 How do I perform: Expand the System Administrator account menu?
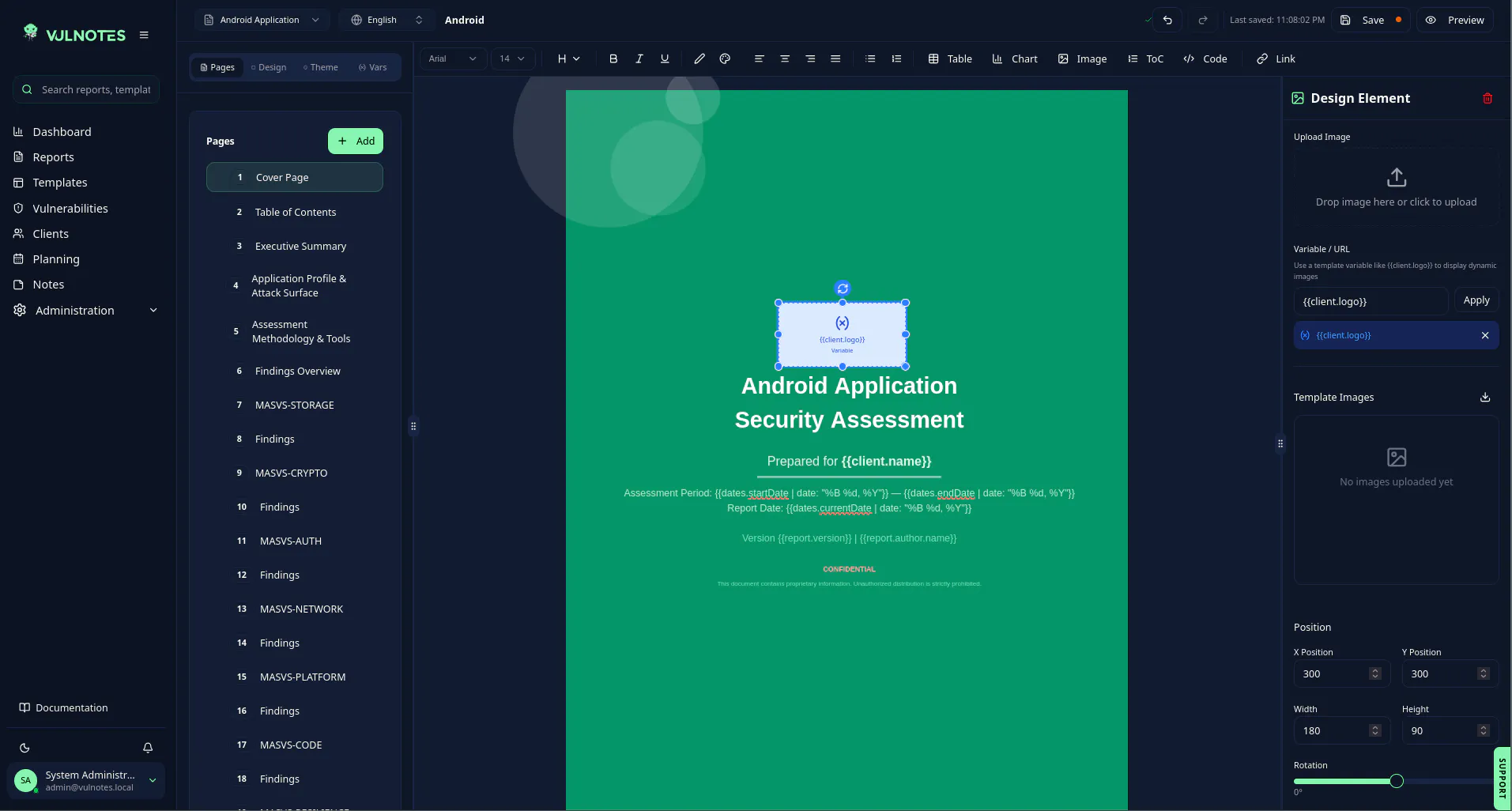(86, 781)
